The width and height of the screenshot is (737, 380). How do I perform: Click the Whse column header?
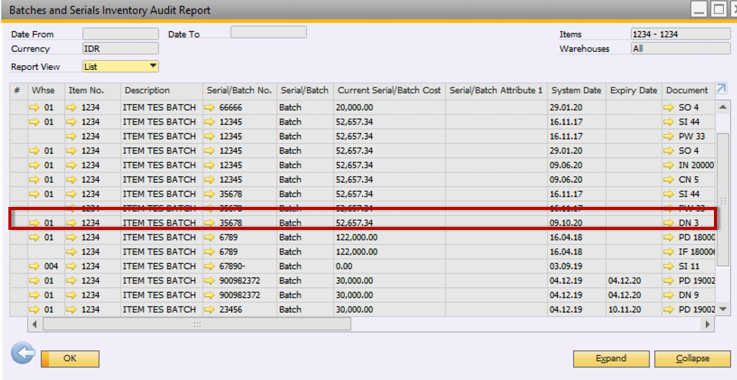click(46, 90)
